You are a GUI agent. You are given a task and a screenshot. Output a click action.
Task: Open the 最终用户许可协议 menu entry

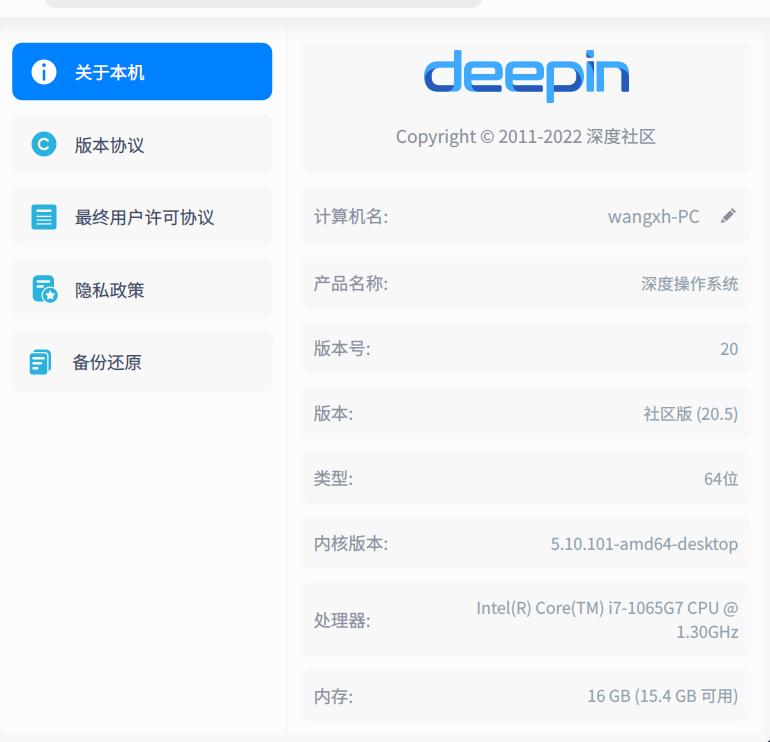142,217
